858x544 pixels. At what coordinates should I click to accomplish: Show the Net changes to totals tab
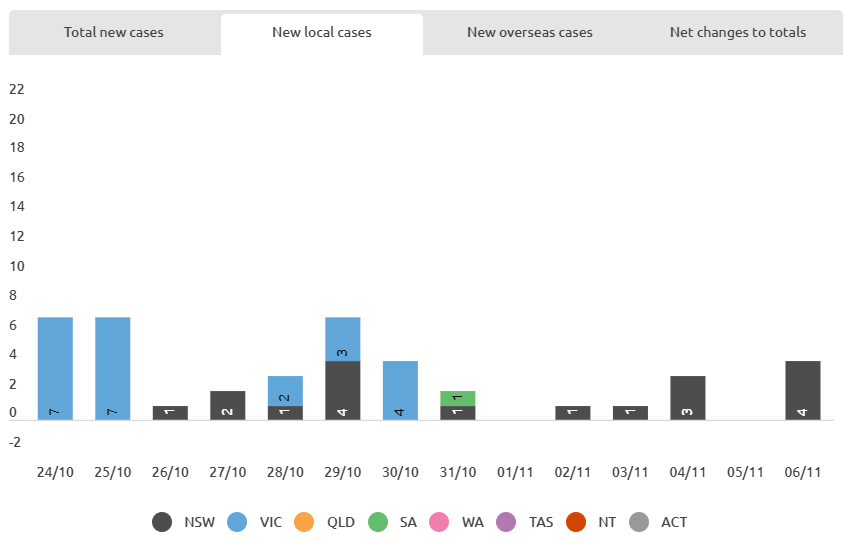tap(737, 33)
